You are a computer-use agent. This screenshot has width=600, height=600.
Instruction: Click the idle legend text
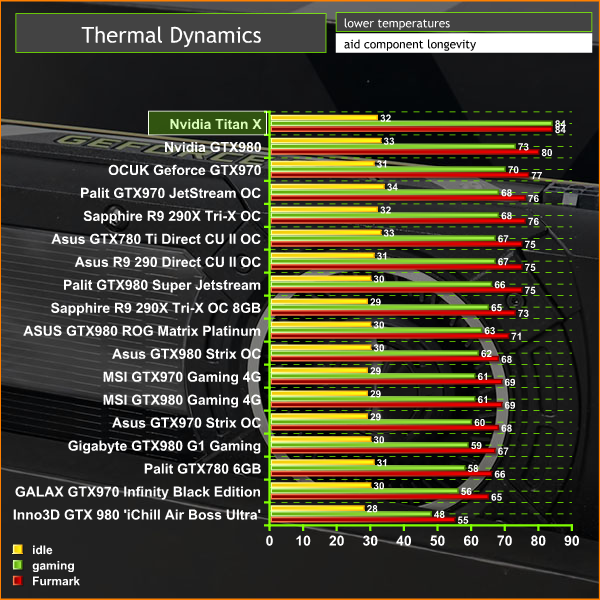tap(42, 550)
